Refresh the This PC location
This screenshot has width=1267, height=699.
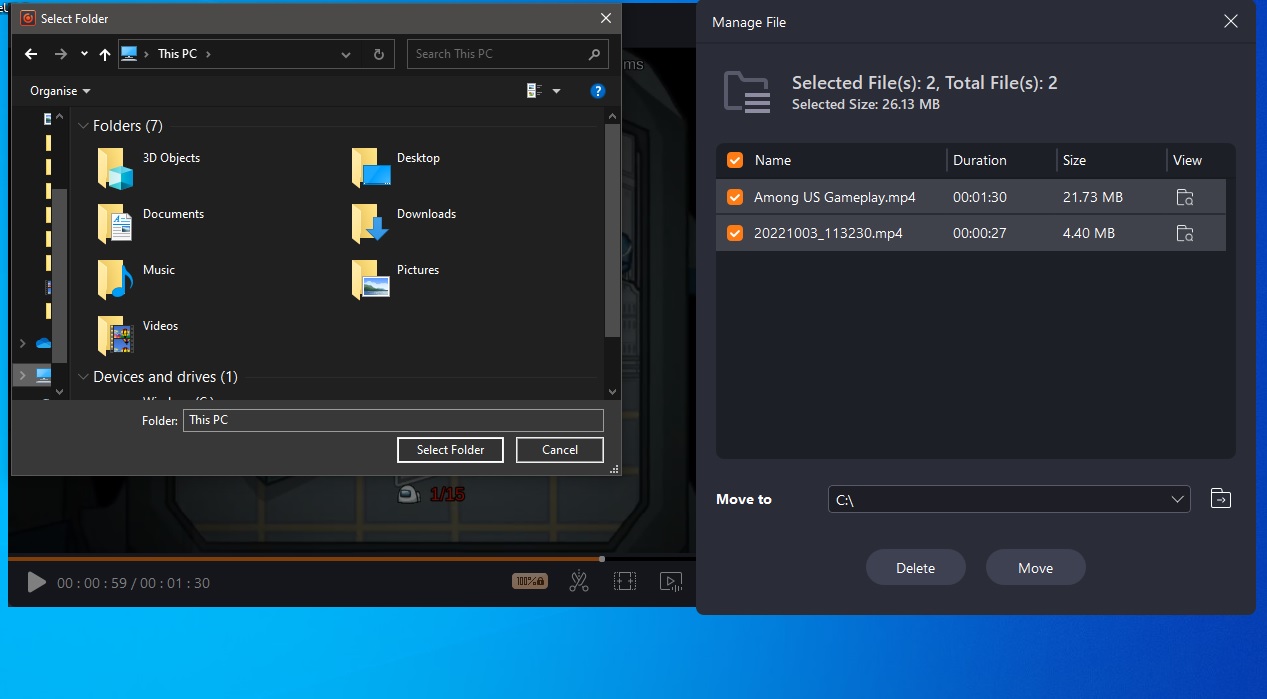[378, 54]
